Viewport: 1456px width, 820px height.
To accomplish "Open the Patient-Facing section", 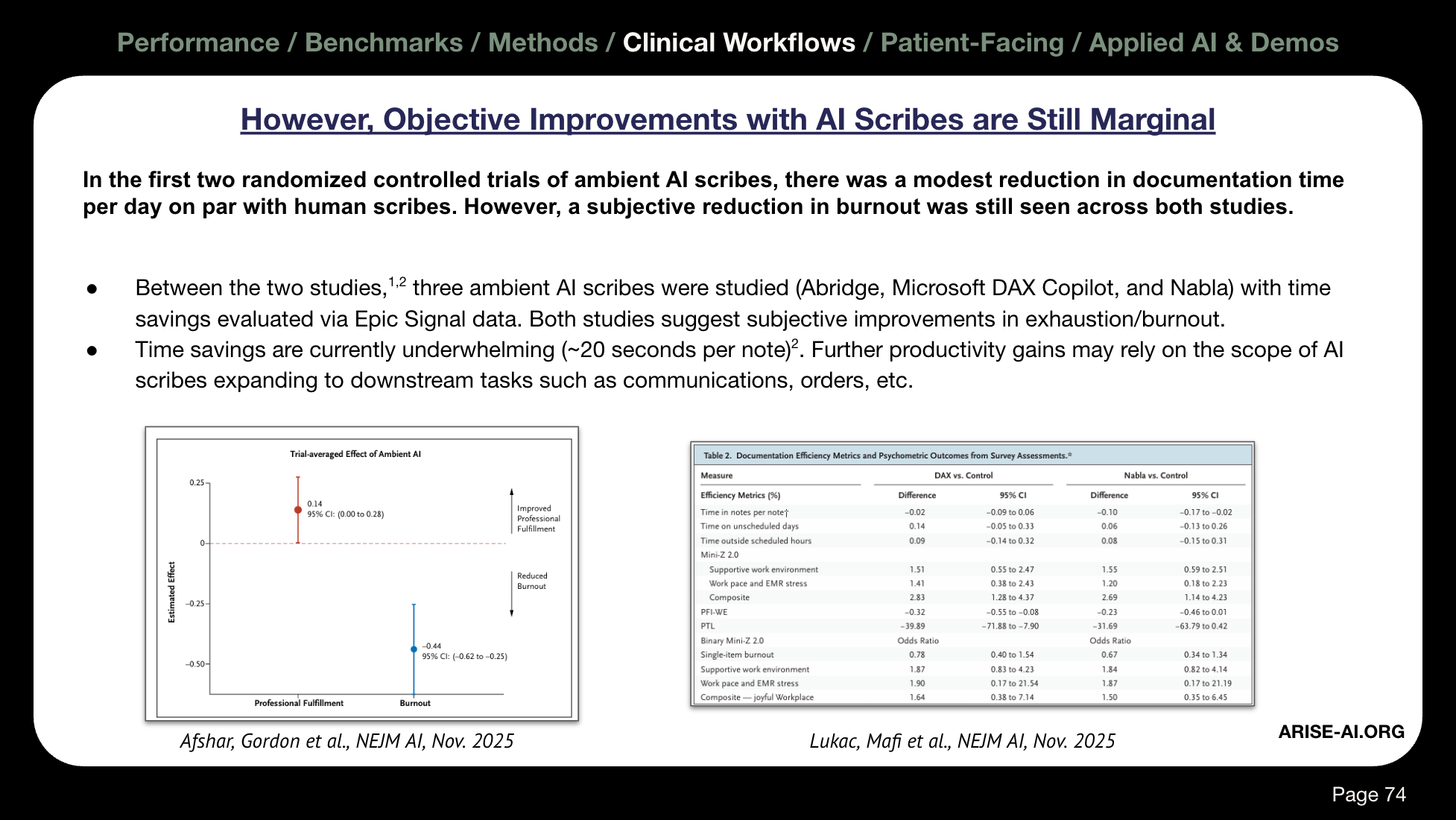I will tap(972, 42).
